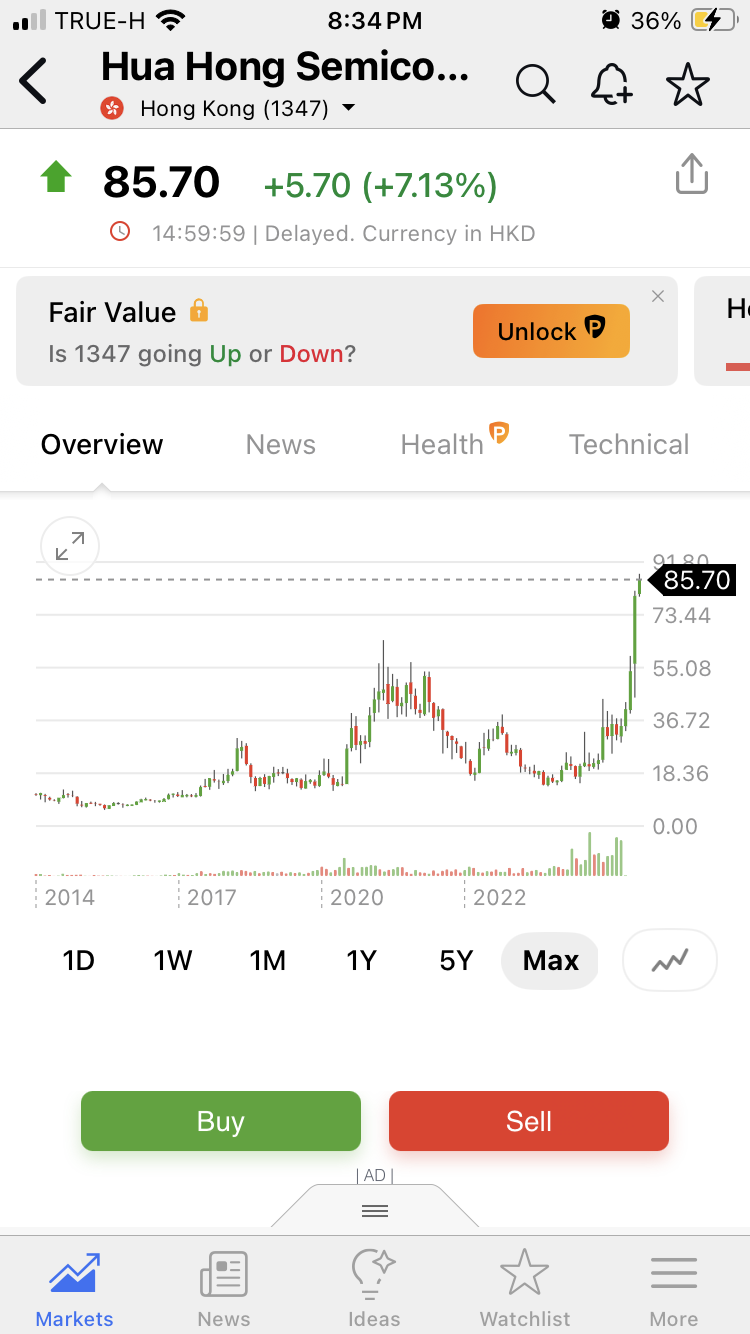Screen dimensions: 750x1334
Task: Tap the red Down link in Fair Value
Action: [312, 354]
